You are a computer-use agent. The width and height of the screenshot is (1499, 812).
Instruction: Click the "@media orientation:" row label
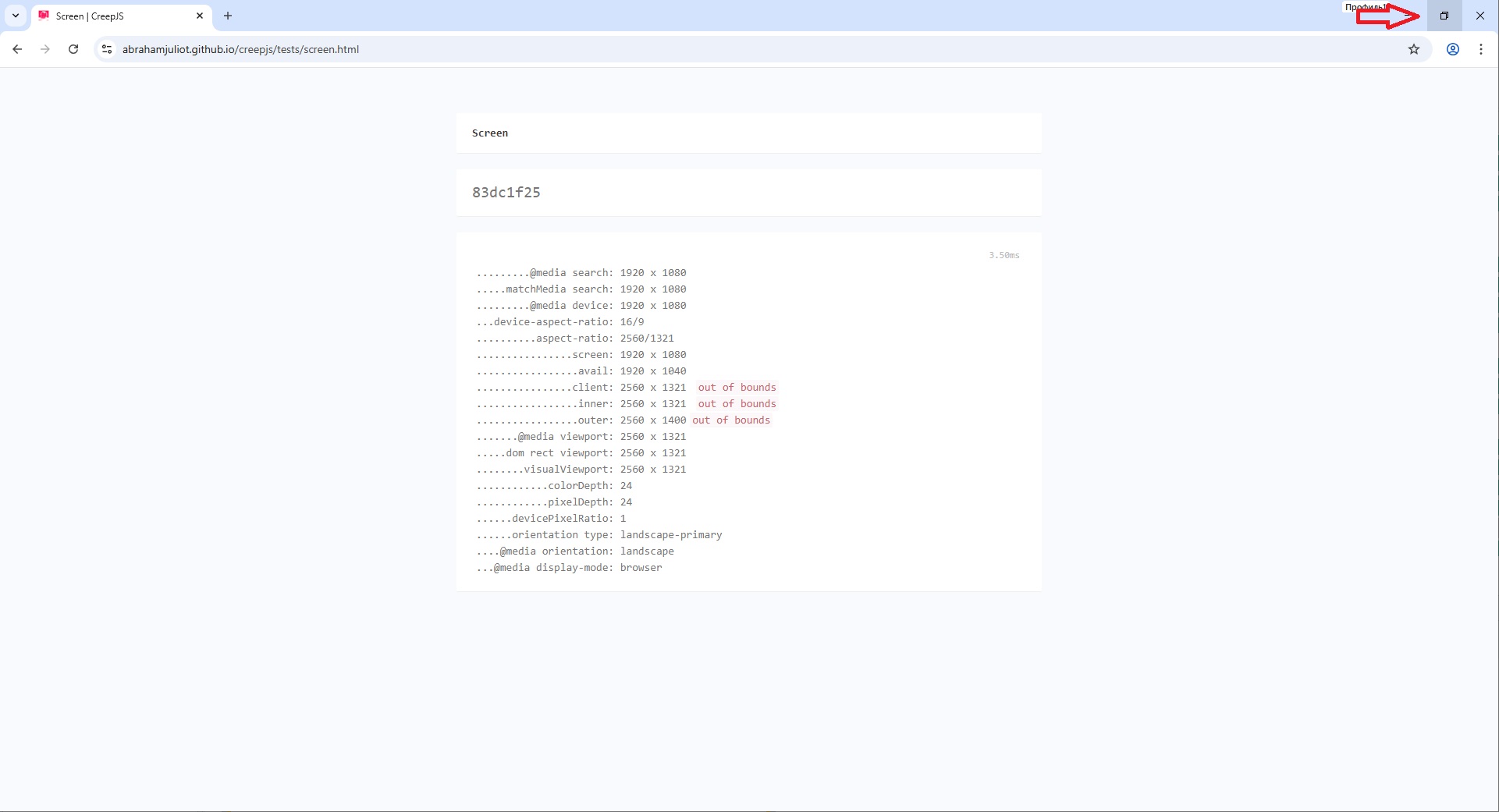(x=557, y=551)
